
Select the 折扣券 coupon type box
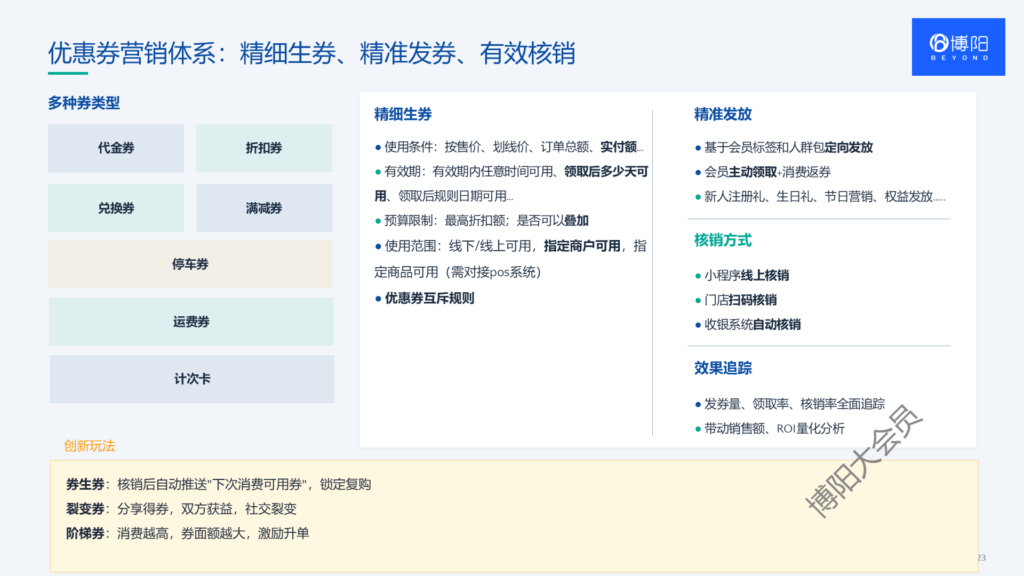point(264,148)
